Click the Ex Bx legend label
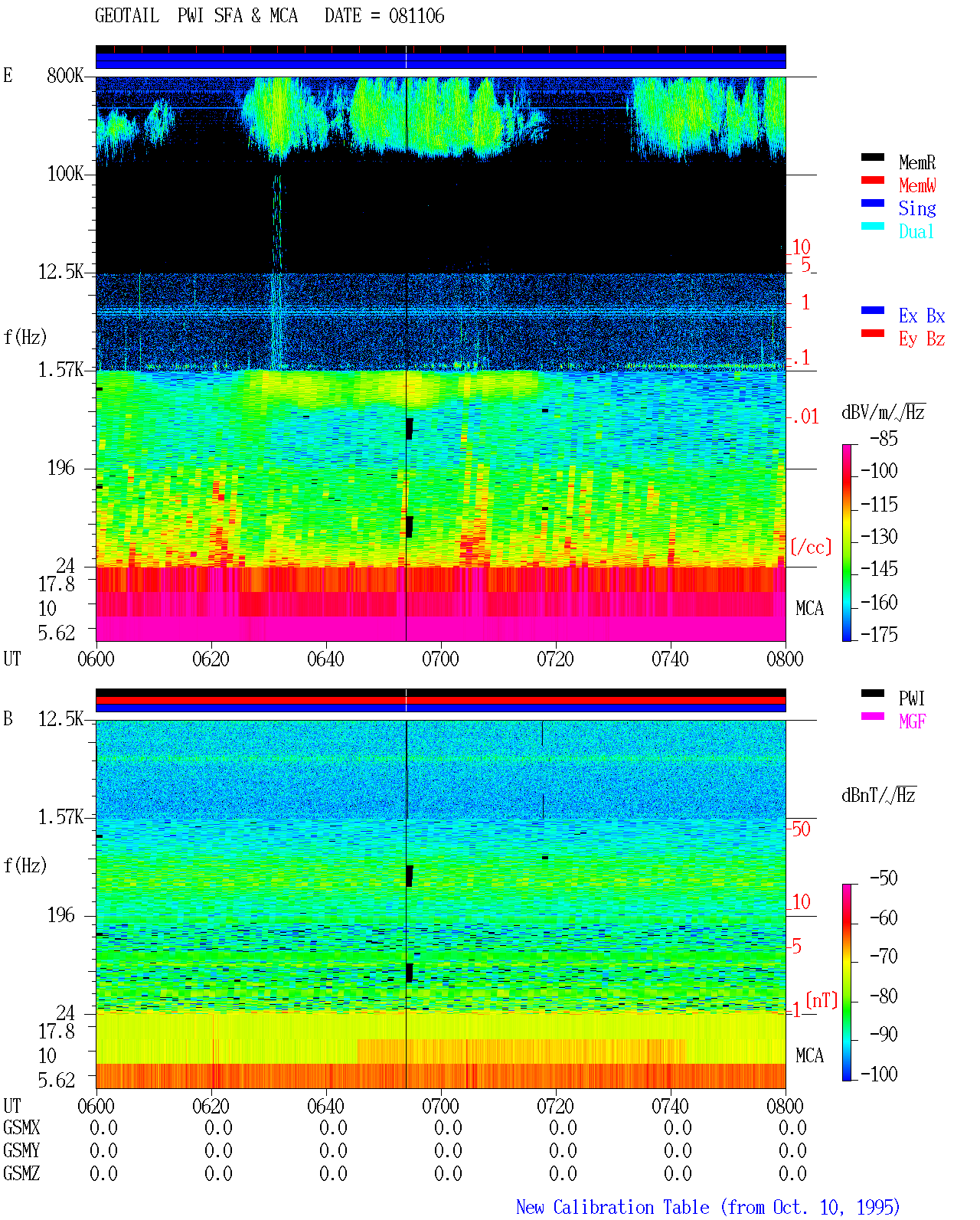 (x=922, y=316)
